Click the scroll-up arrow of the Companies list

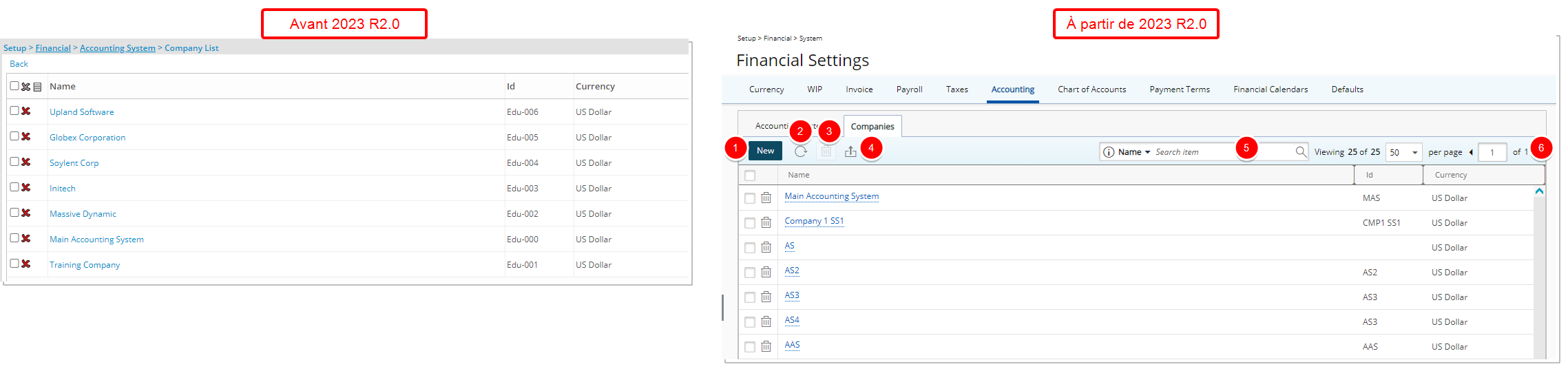coord(1539,191)
